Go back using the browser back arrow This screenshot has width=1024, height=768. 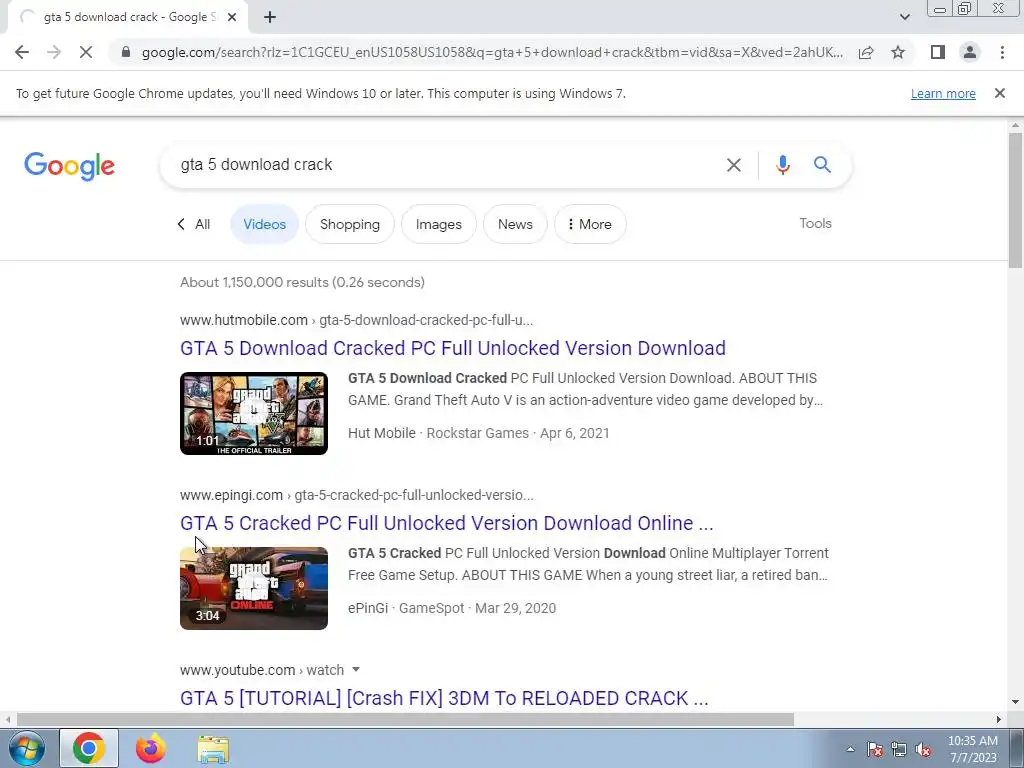coord(22,52)
